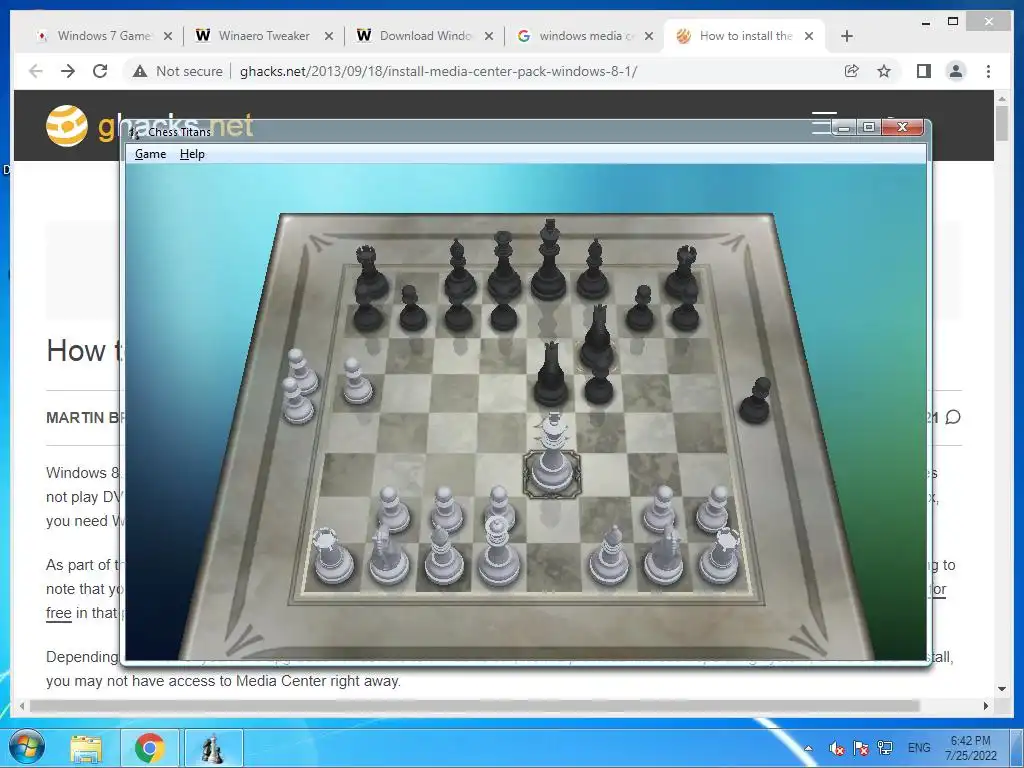1024x768 pixels.
Task: Close the Winaero Tweaker tab
Action: (x=328, y=36)
